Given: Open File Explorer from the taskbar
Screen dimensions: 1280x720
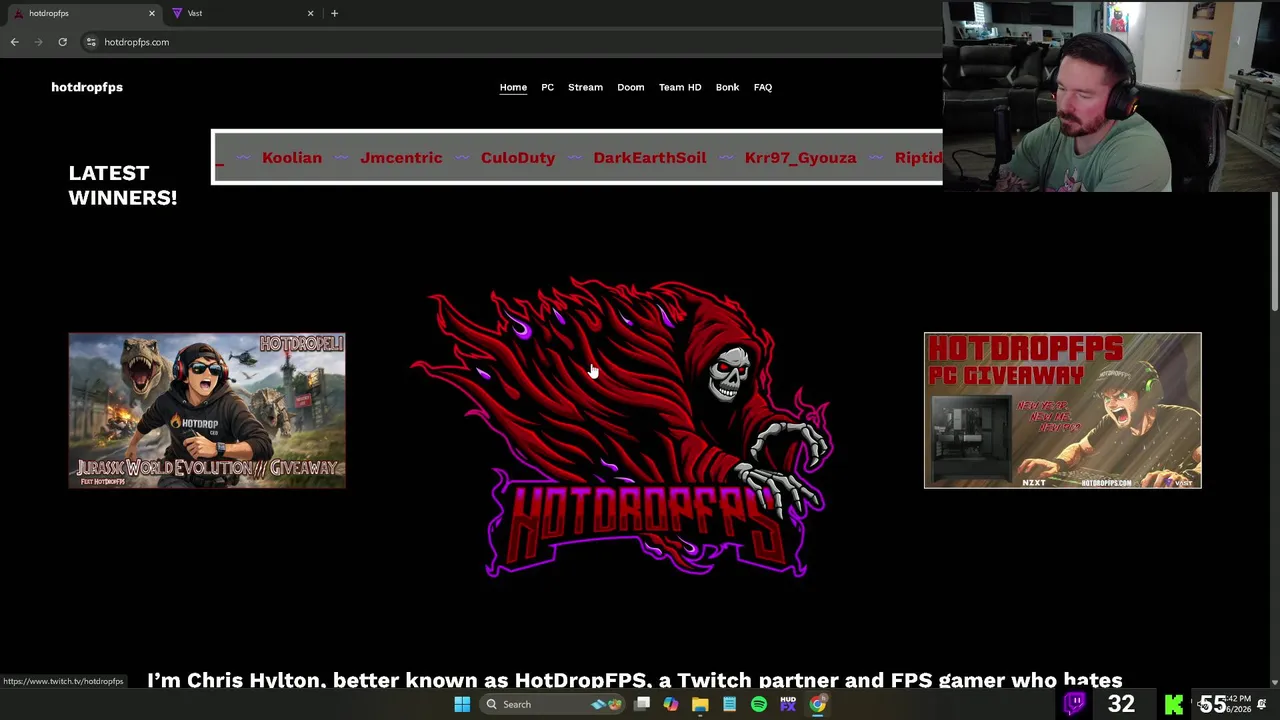Looking at the screenshot, I should pos(700,704).
